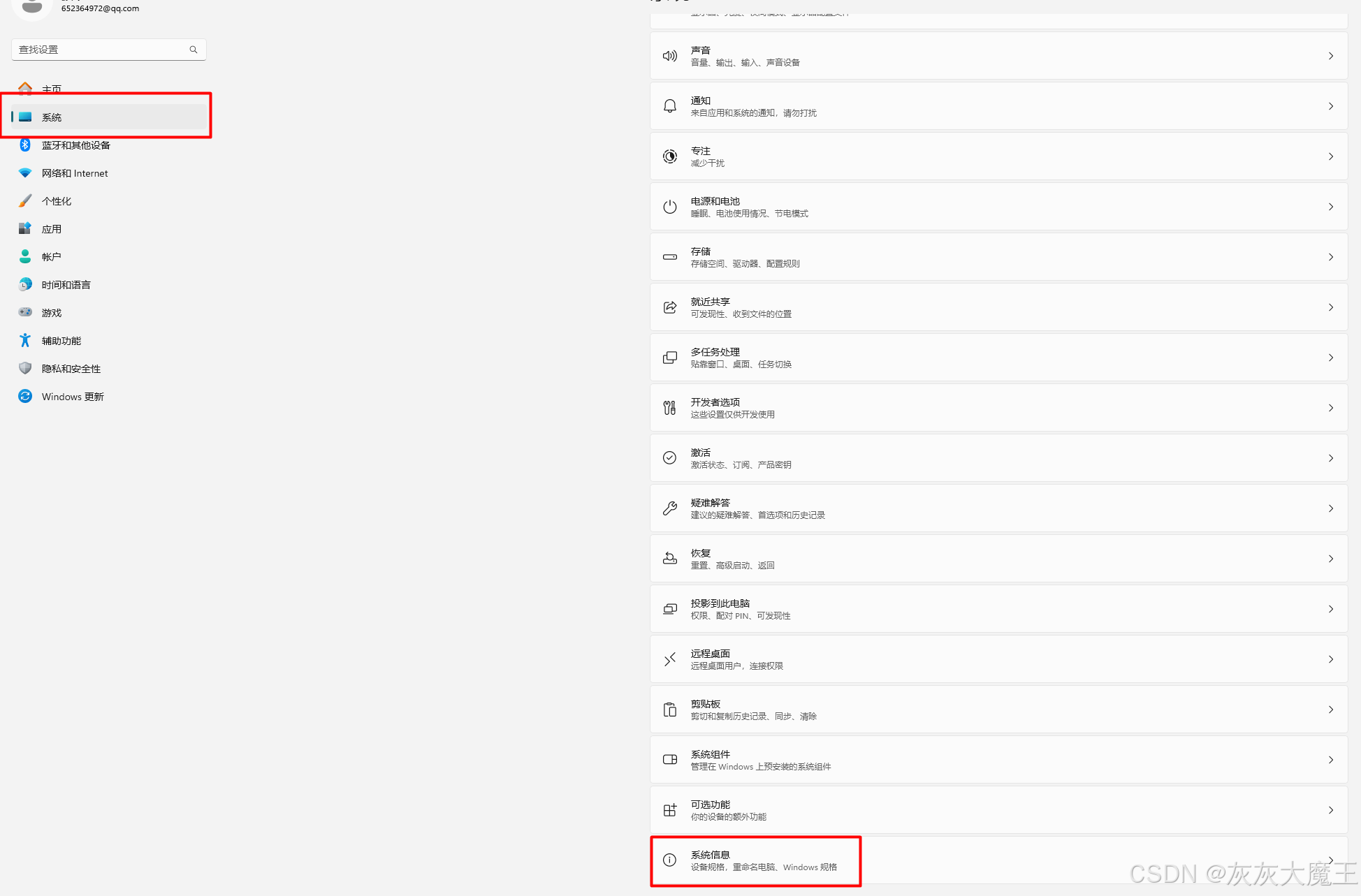Click the sound speaker icon
Viewport: 1361px width, 896px height.
pyautogui.click(x=669, y=56)
